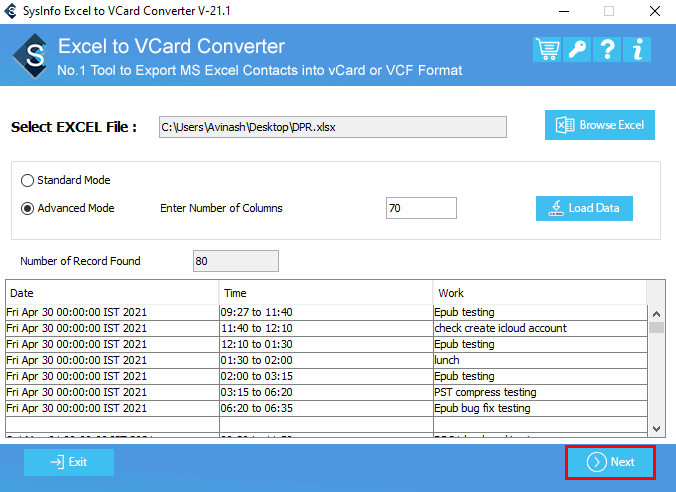
Task: Click date cell in PST compress testing row
Action: tap(113, 392)
